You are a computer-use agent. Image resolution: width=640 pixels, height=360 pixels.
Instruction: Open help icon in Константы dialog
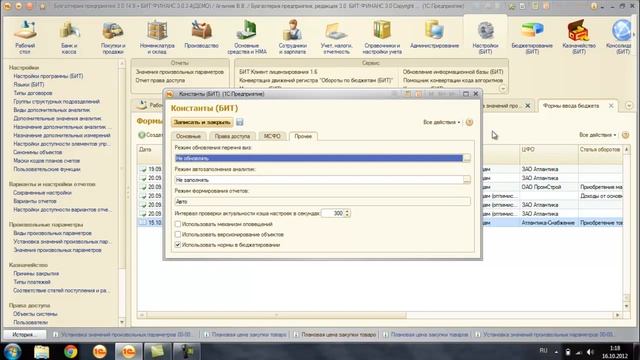pos(469,122)
